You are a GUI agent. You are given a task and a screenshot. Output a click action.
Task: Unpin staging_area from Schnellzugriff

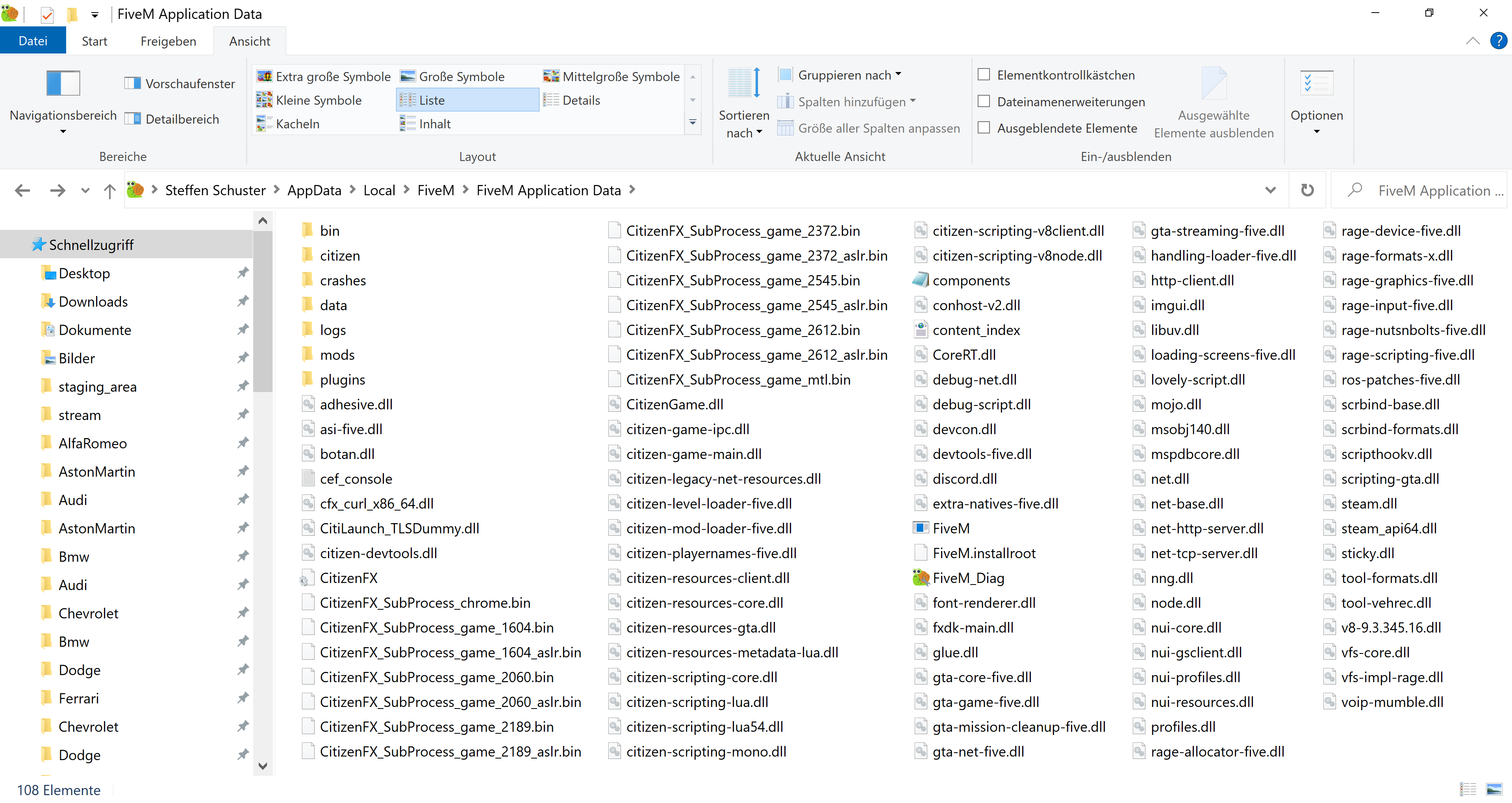click(243, 386)
